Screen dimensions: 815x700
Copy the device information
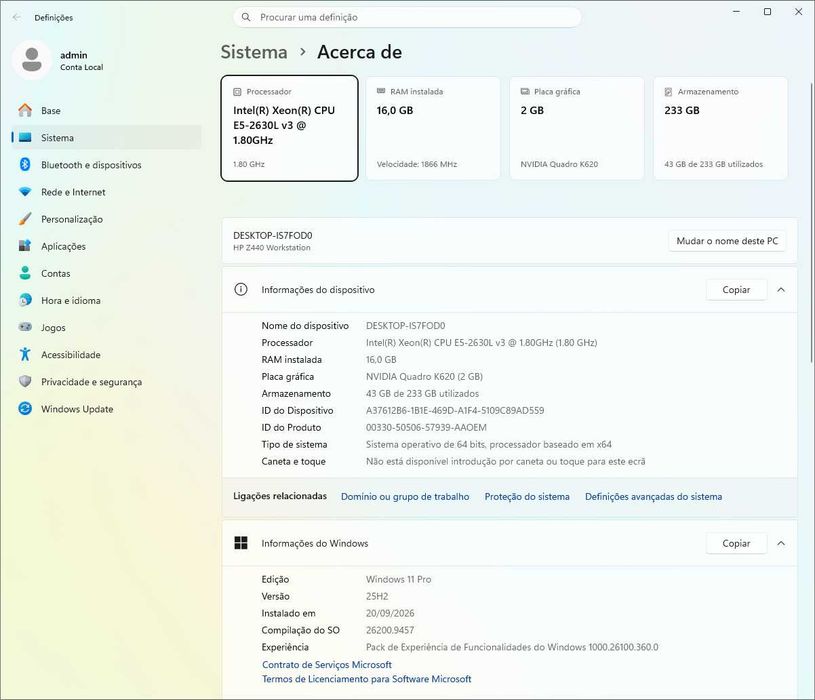tap(736, 289)
